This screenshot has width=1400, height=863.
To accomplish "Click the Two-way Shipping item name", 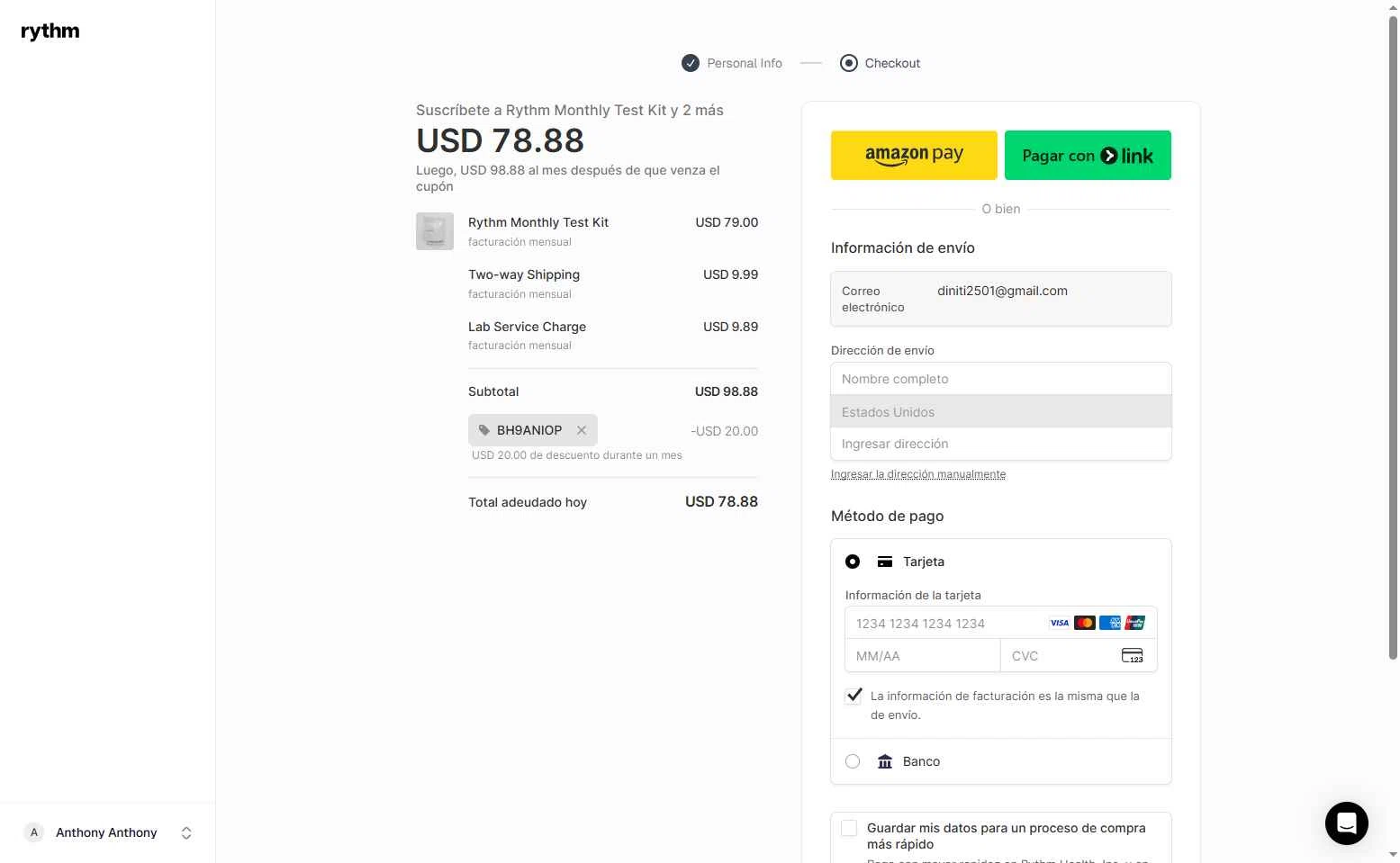I will [x=524, y=274].
